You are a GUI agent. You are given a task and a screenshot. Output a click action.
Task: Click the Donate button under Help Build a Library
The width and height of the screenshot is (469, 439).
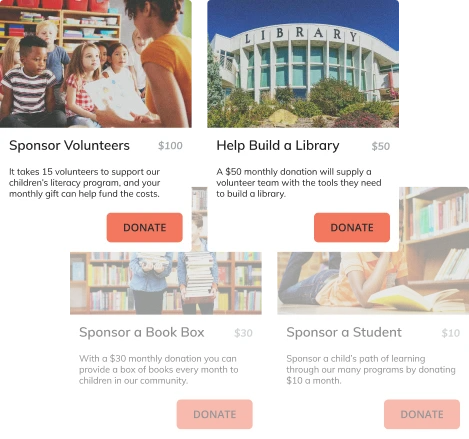[x=352, y=227]
